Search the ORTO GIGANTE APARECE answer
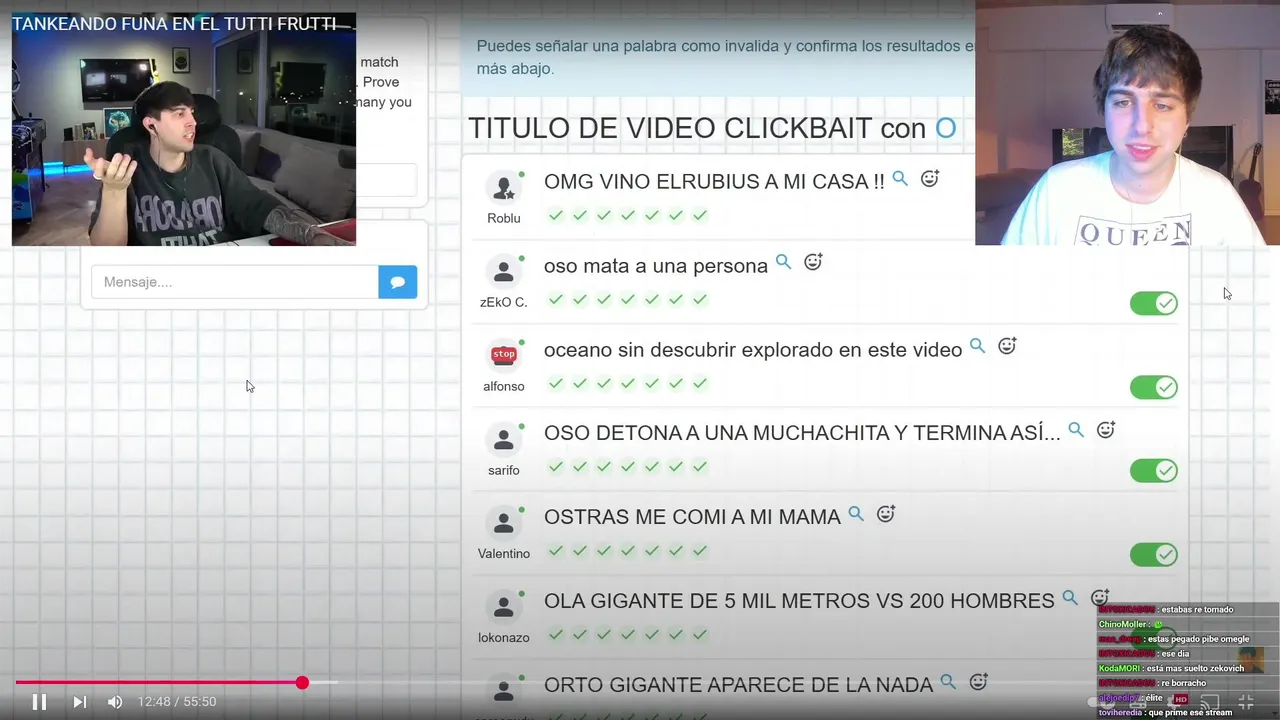Viewport: 1280px width, 720px height. [x=948, y=683]
